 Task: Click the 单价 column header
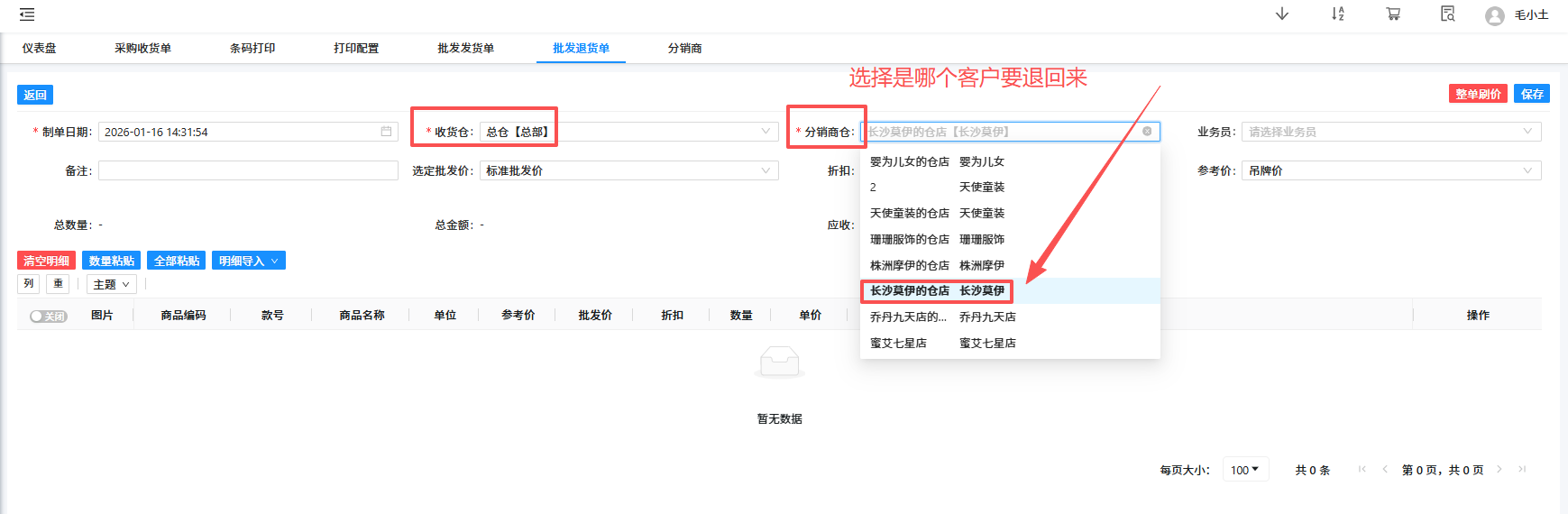(x=810, y=315)
